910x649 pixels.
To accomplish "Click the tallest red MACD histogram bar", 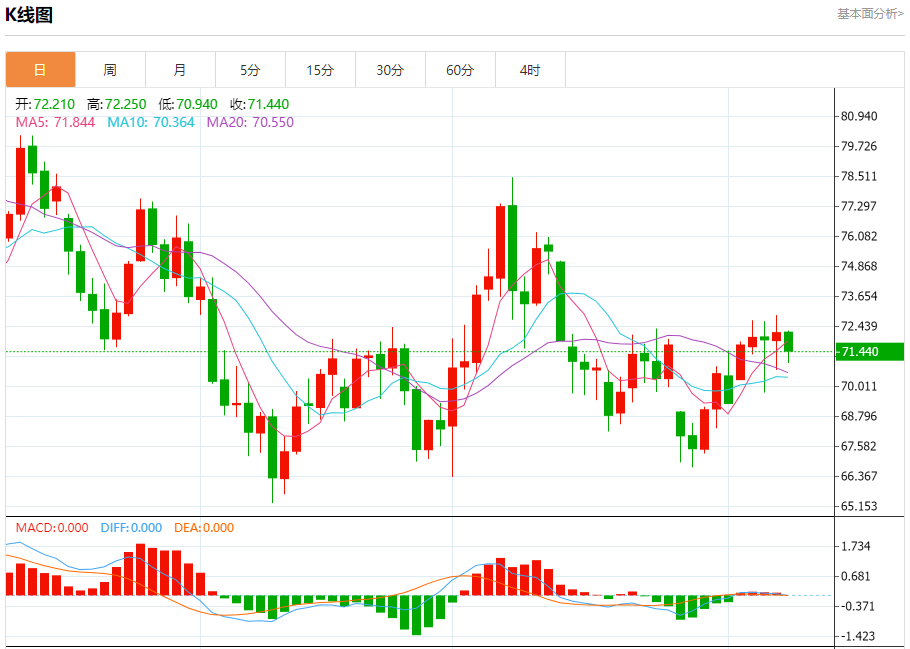I will coord(140,569).
